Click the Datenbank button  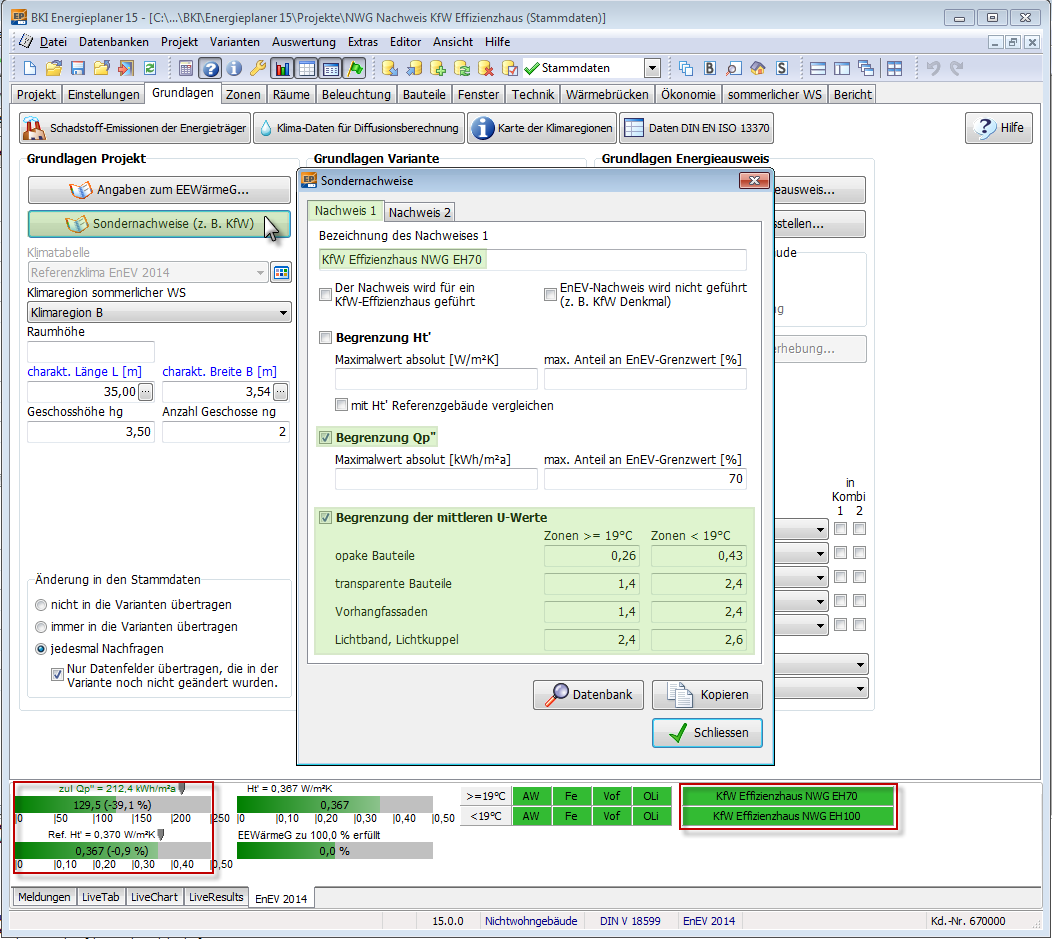[x=588, y=695]
